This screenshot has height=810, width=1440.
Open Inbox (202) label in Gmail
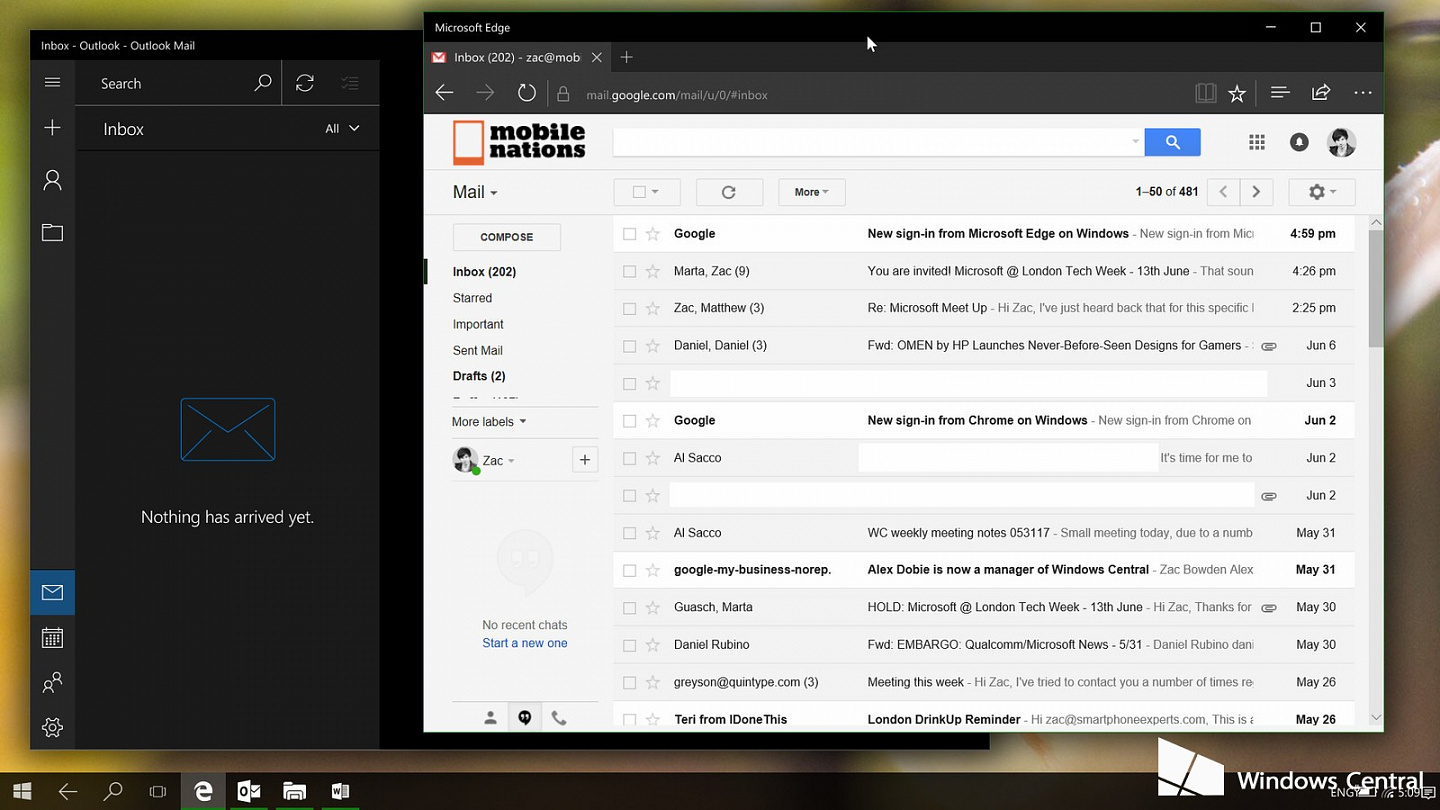pyautogui.click(x=484, y=272)
